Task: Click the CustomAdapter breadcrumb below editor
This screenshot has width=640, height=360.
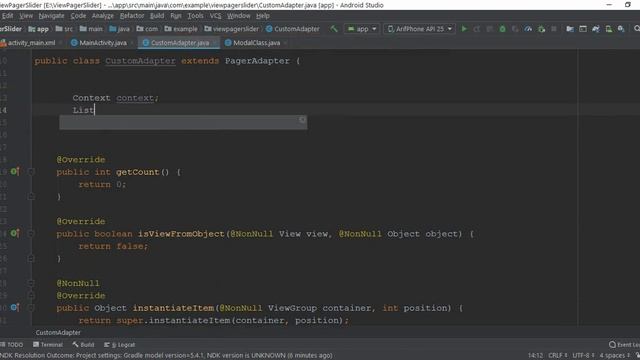Action: (58, 332)
